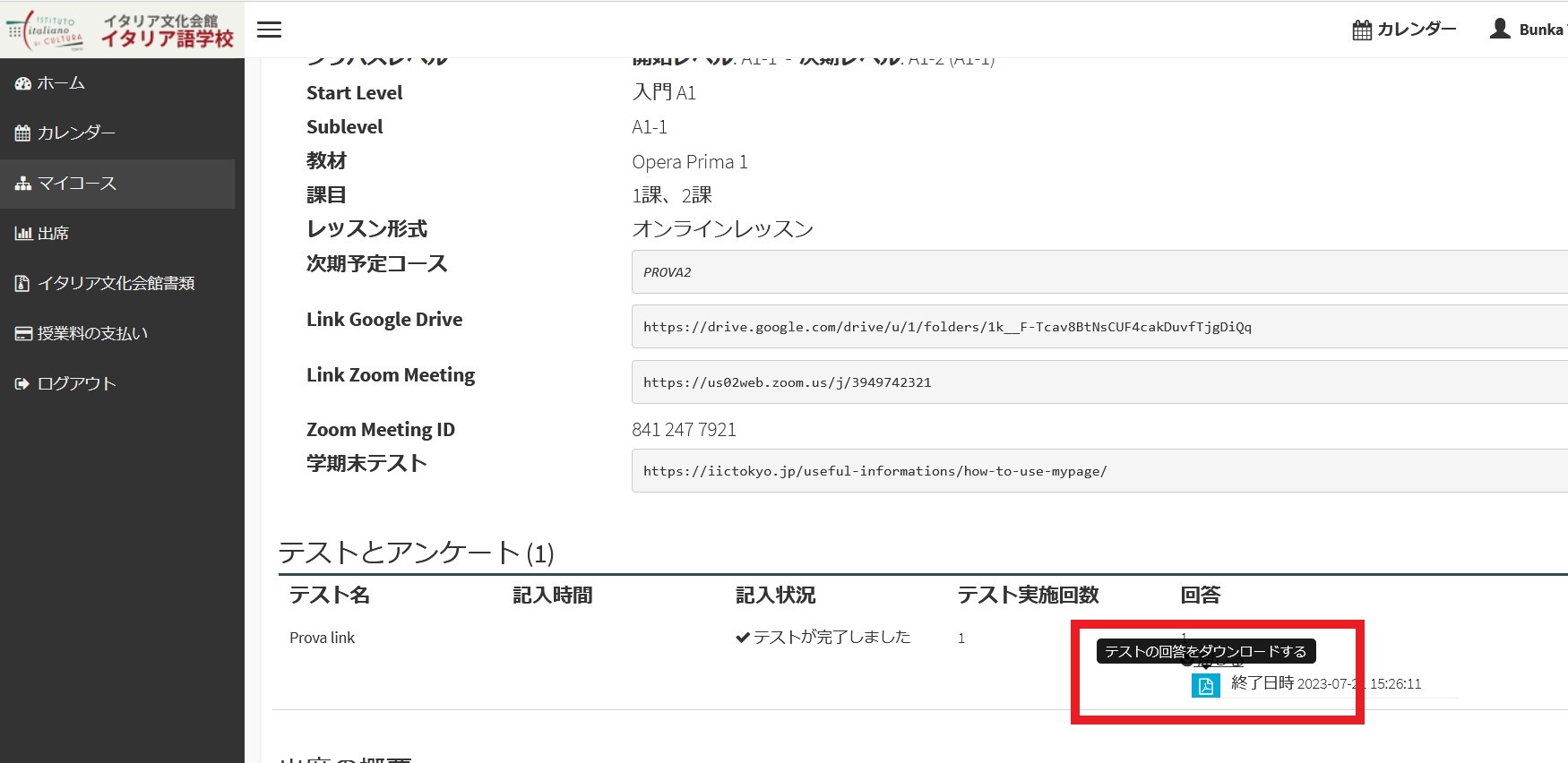Open カレンダー from the sidebar
The width and height of the screenshot is (1568, 763).
pos(76,133)
